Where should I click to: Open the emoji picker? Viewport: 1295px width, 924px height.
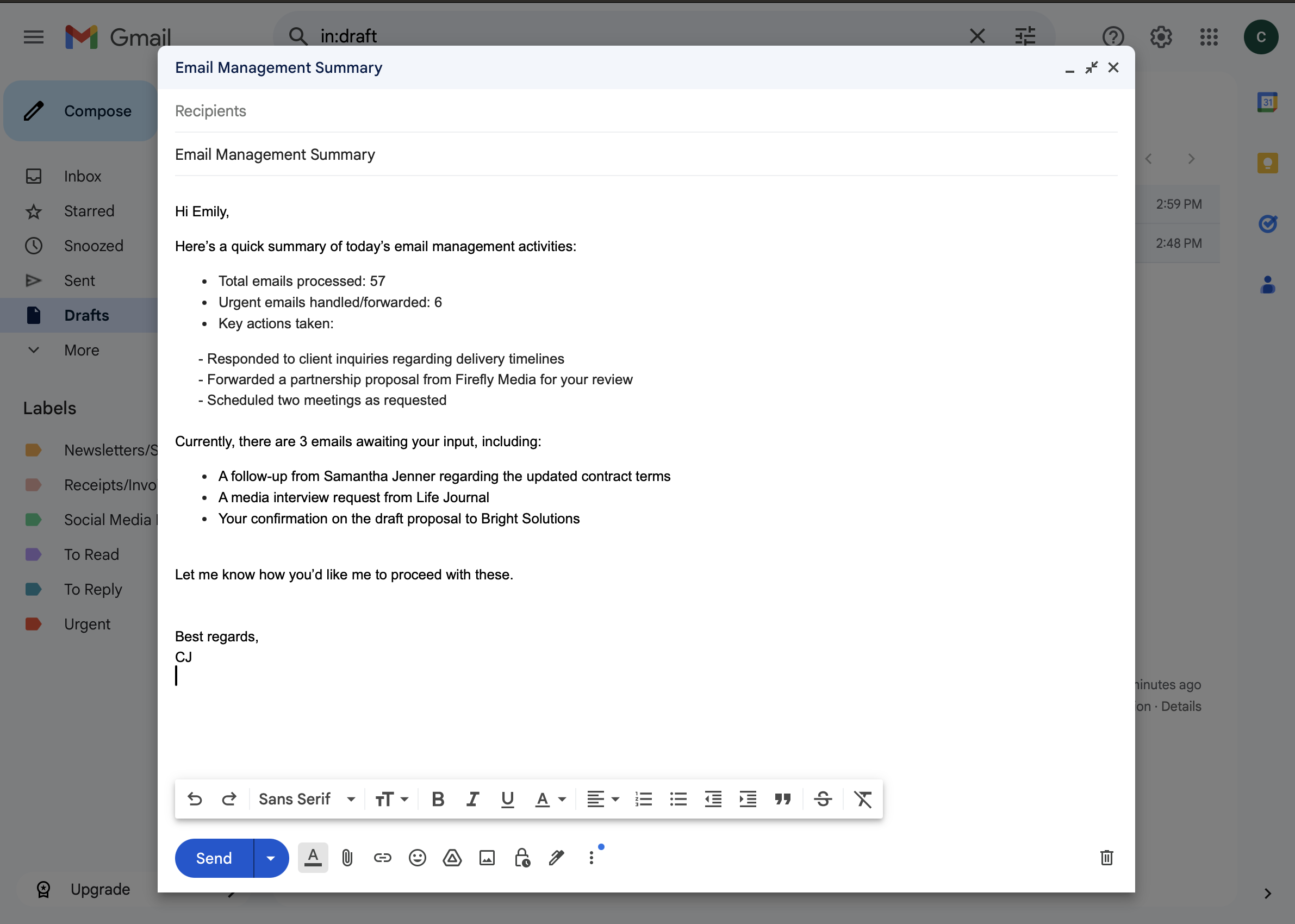417,858
